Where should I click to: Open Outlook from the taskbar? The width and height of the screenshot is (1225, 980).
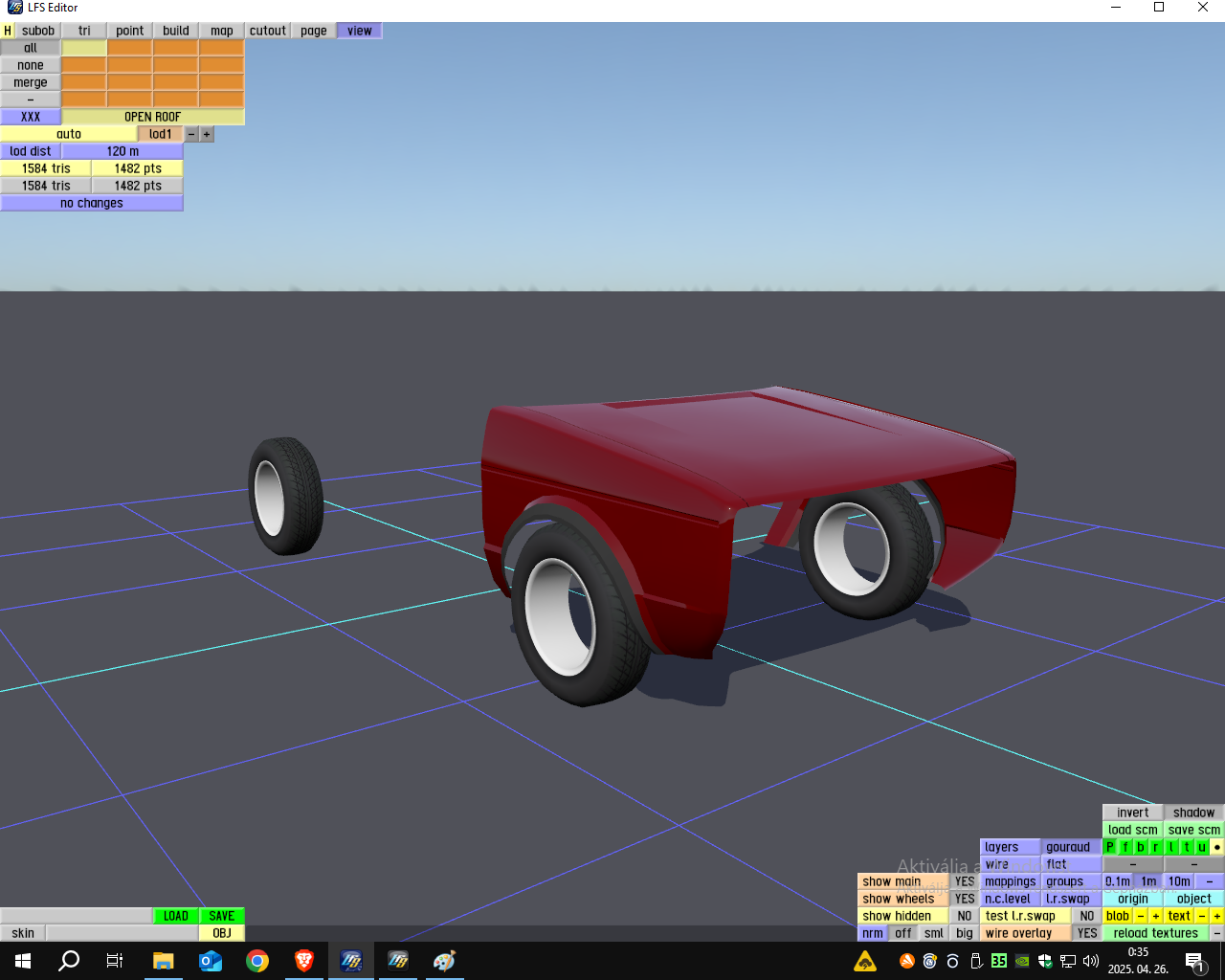point(210,961)
